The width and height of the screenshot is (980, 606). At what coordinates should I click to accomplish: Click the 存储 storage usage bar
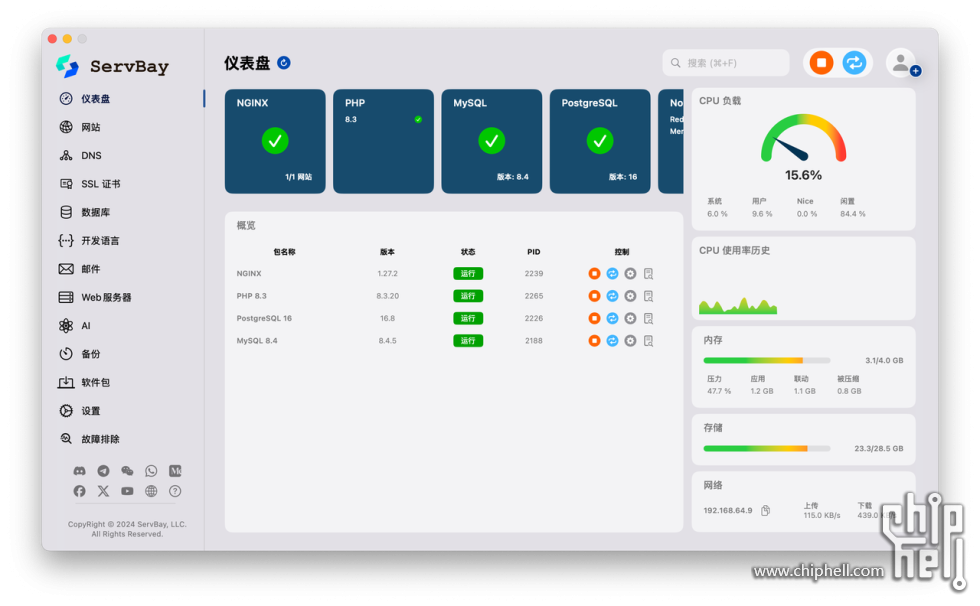tap(767, 449)
